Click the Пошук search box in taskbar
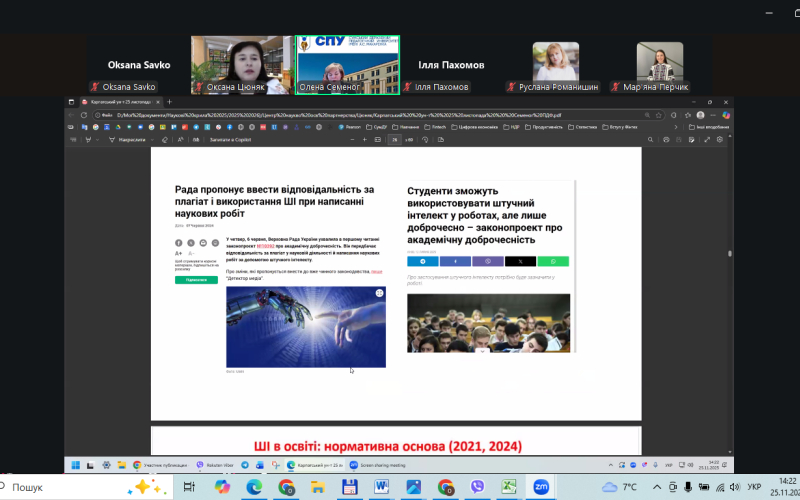The height and width of the screenshot is (500, 800). [60, 487]
